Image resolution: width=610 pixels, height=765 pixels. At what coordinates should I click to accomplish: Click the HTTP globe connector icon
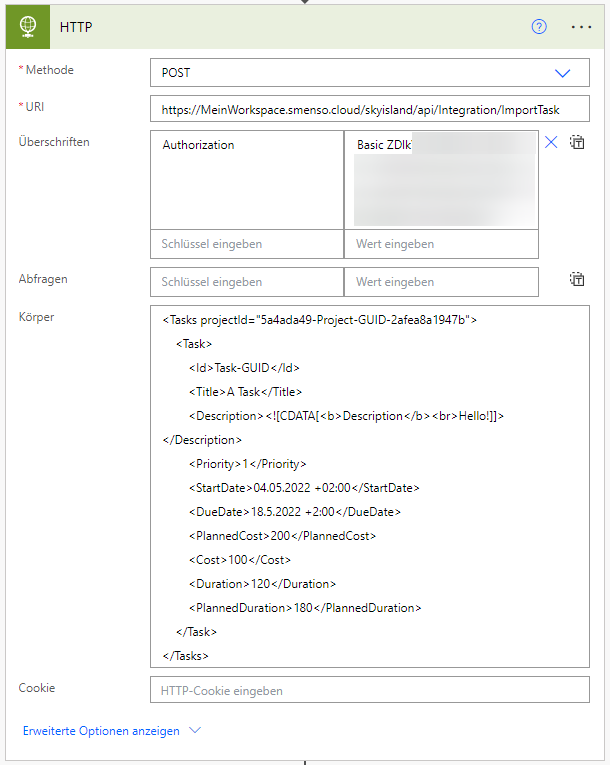(x=27, y=27)
